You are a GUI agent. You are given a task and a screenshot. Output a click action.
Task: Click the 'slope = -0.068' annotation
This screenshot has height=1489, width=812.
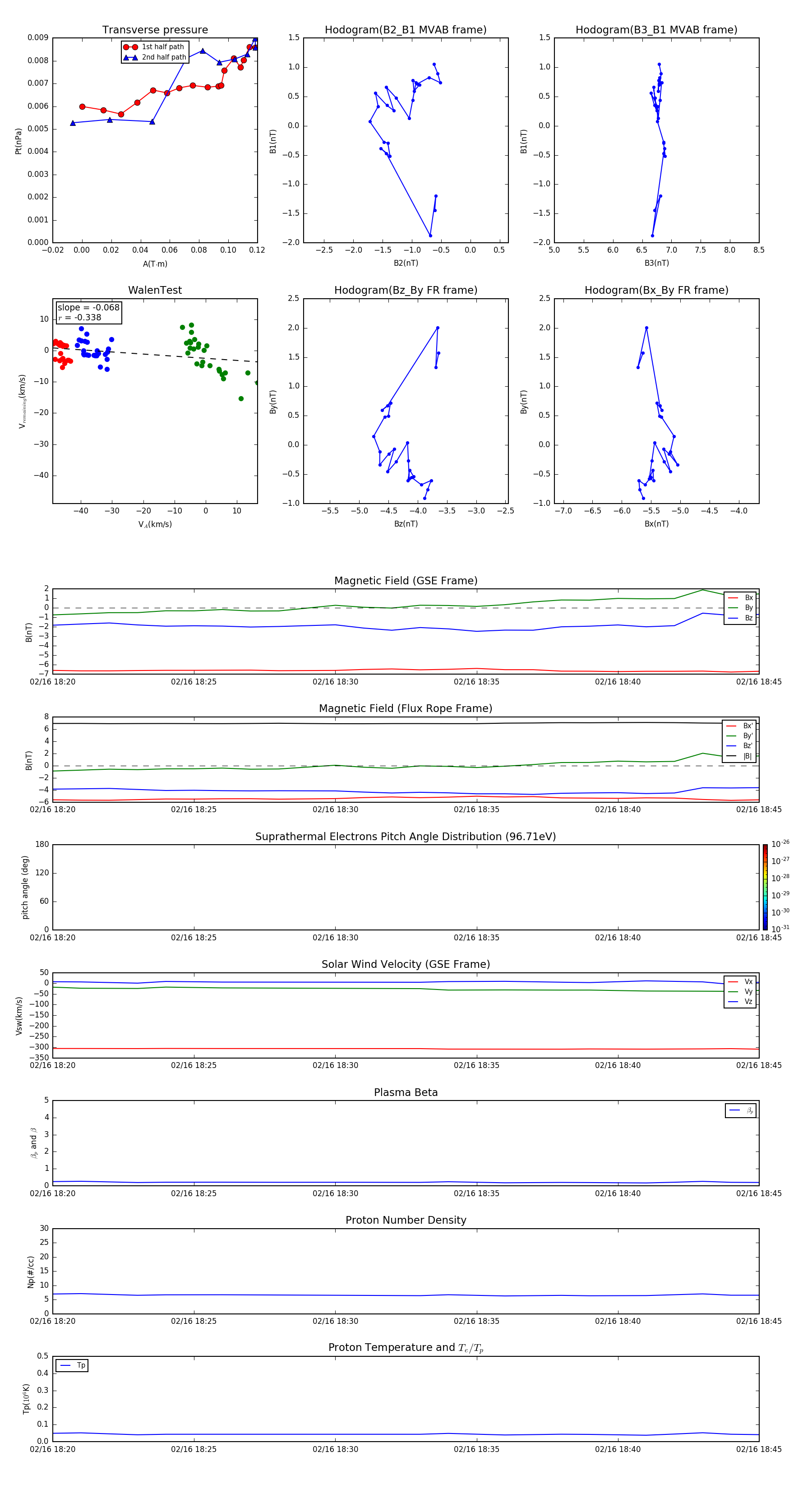[x=88, y=308]
